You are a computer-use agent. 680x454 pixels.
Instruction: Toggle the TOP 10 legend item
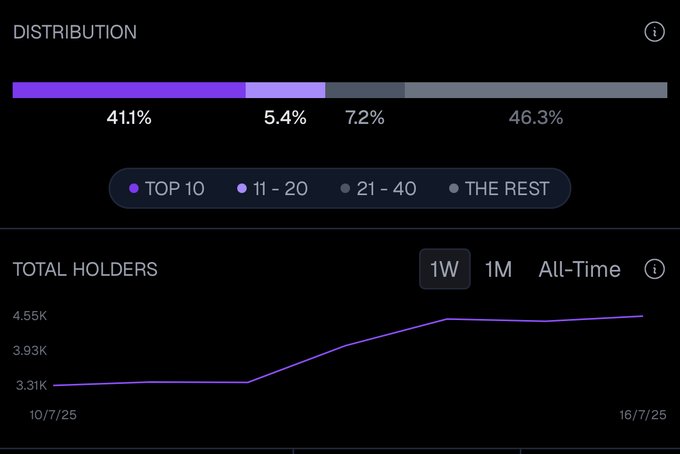pos(167,188)
